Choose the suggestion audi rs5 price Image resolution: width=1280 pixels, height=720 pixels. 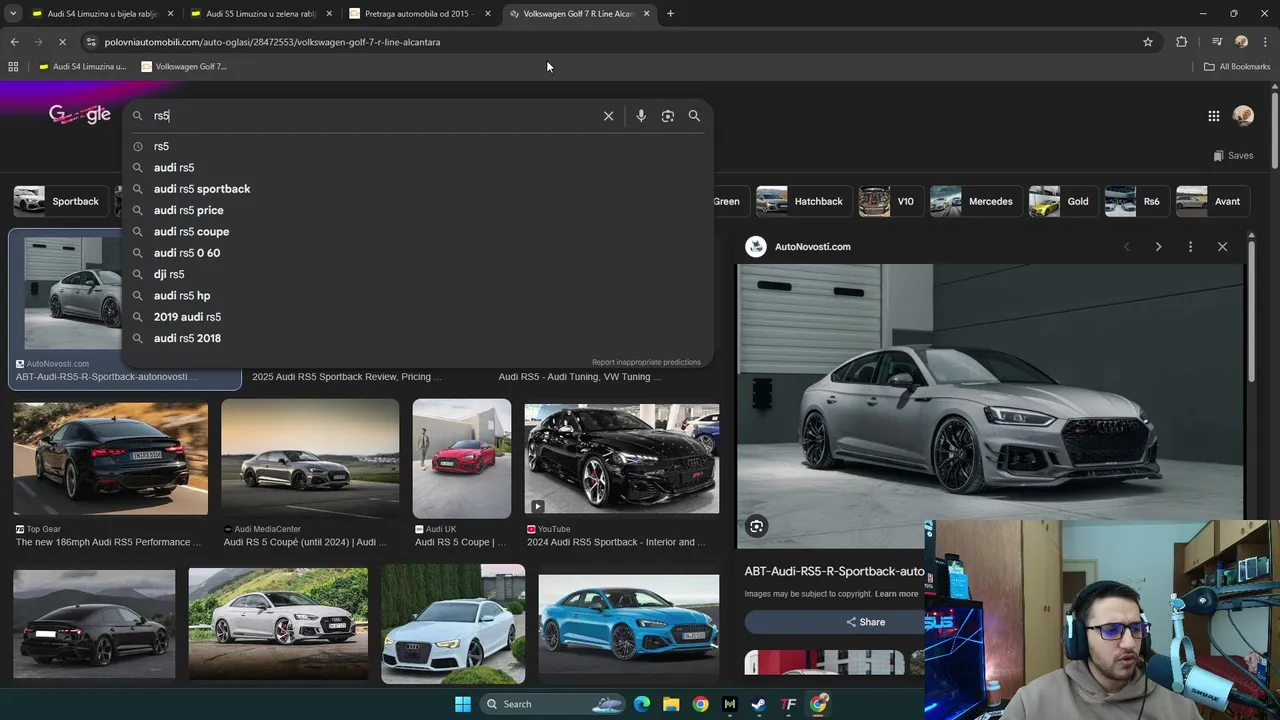click(x=418, y=210)
